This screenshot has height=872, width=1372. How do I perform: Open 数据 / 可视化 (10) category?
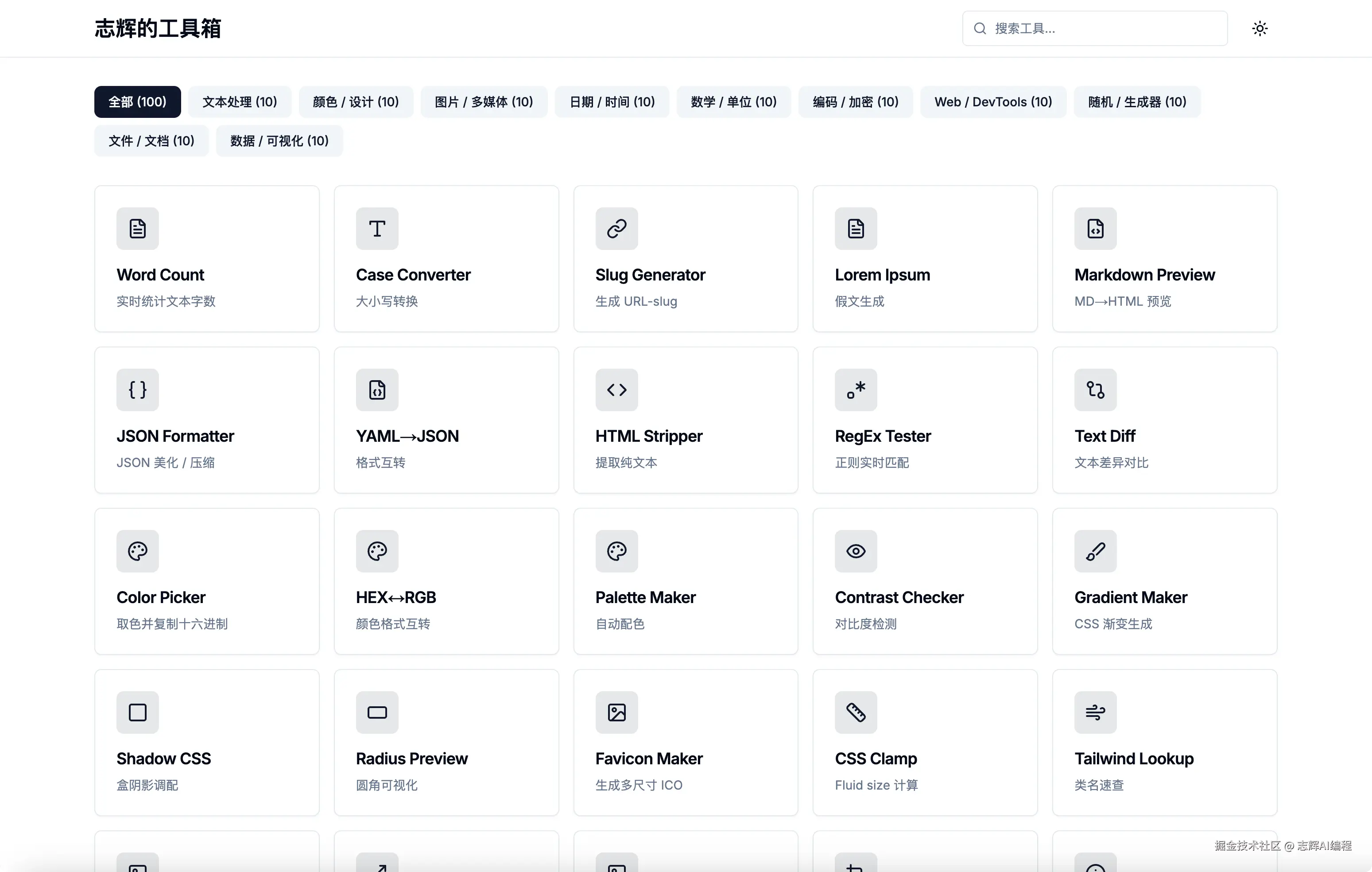tap(279, 141)
